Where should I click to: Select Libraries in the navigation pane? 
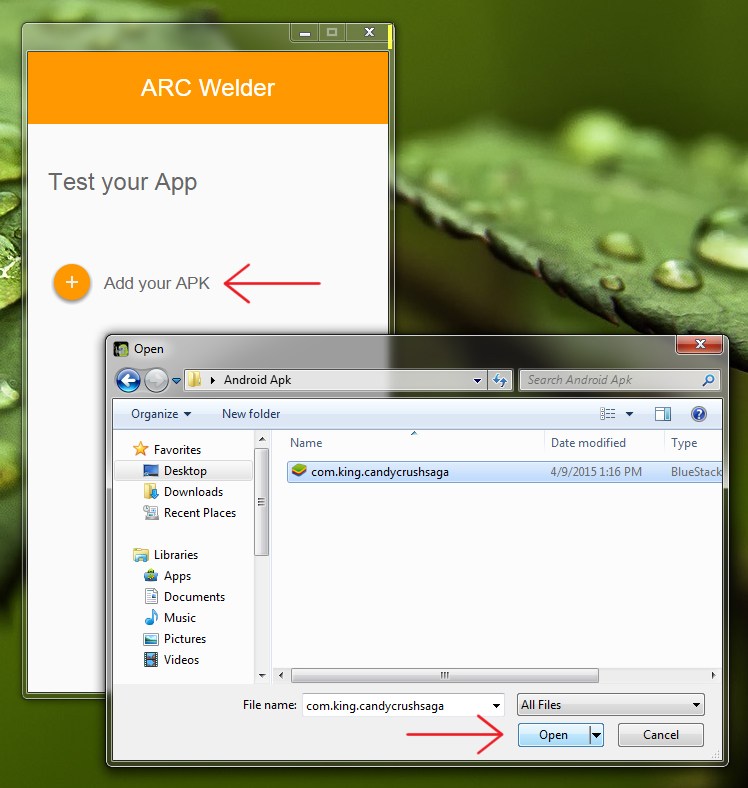[x=175, y=554]
